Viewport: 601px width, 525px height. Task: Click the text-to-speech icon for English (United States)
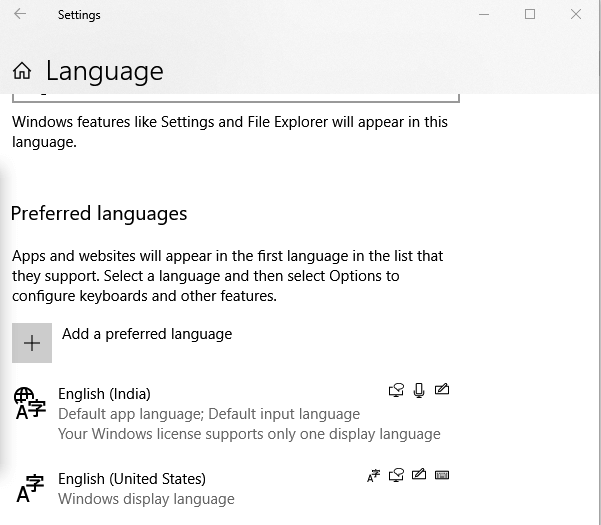click(x=396, y=475)
